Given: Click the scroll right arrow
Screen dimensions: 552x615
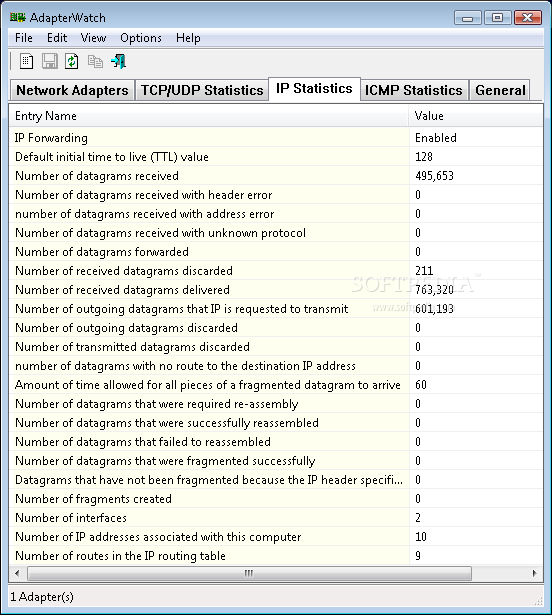Looking at the screenshot, I should (x=534, y=573).
